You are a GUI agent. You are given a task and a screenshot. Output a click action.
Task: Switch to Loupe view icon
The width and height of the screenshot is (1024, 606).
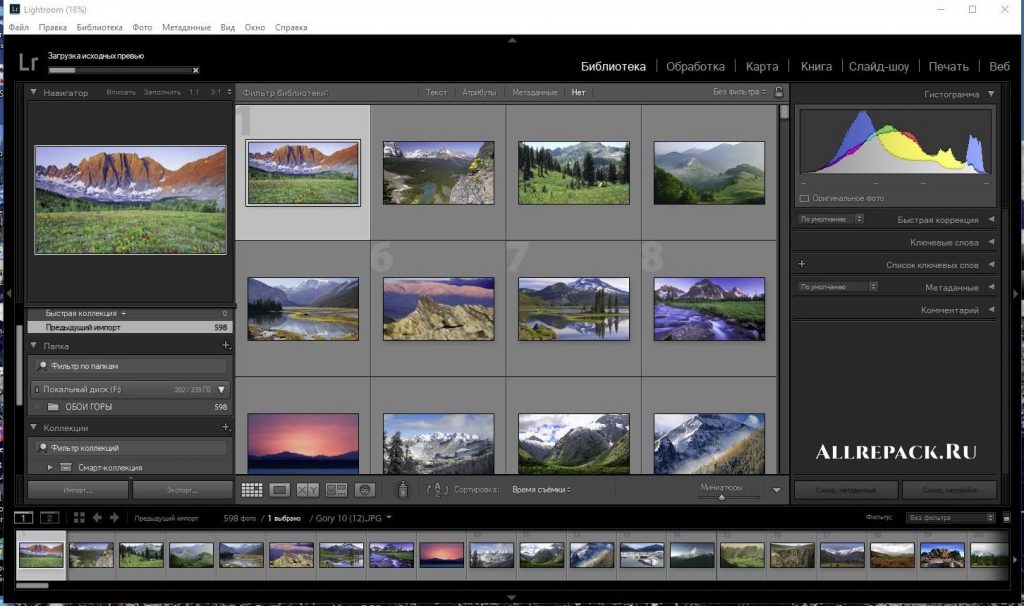tap(280, 490)
